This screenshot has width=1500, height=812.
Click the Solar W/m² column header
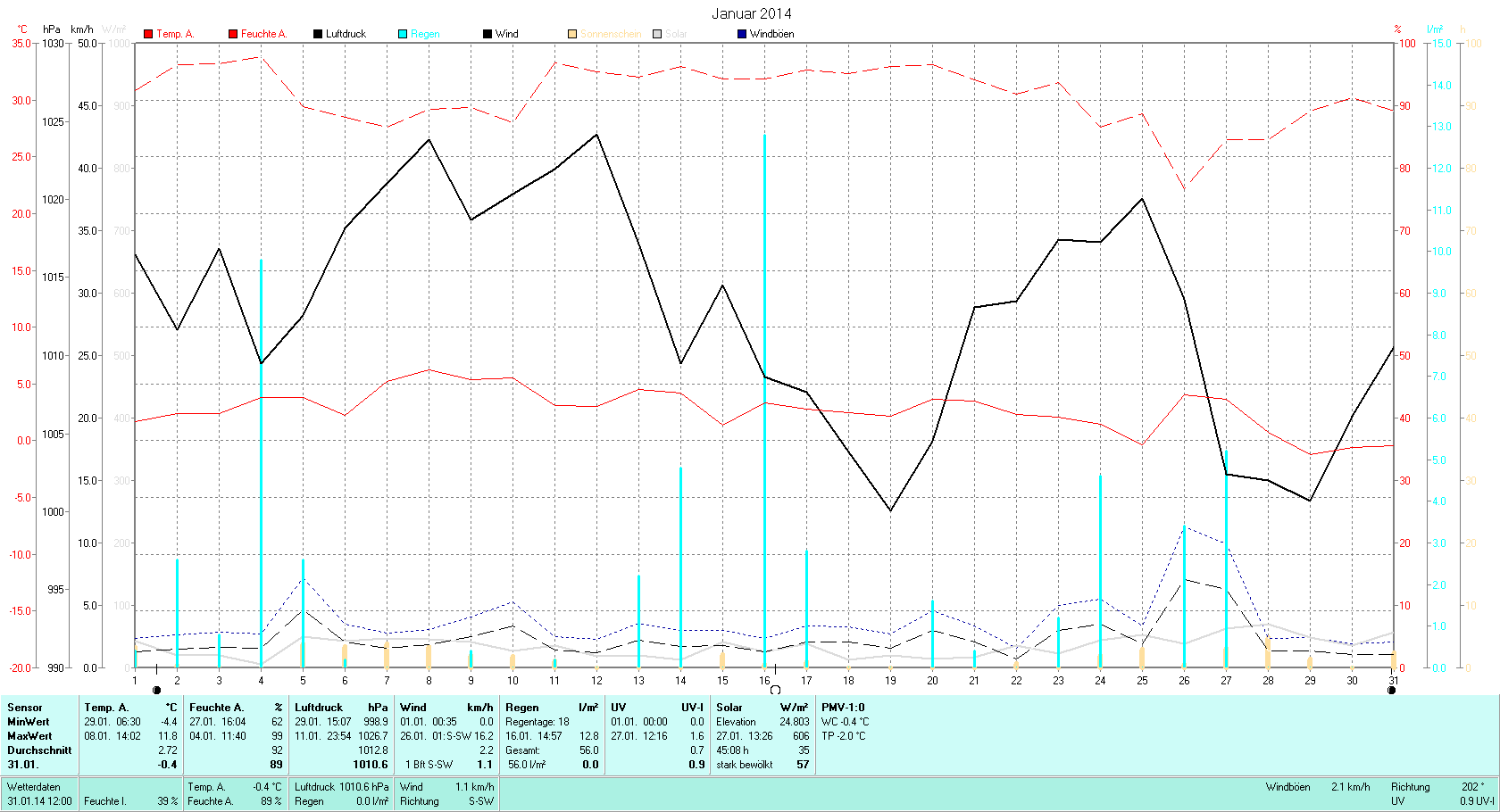pyautogui.click(x=762, y=708)
